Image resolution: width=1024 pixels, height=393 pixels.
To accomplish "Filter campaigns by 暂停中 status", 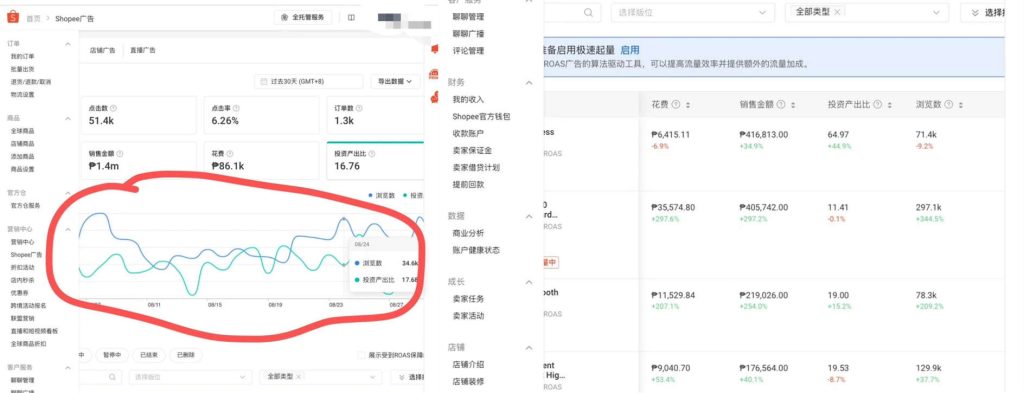I will (111, 355).
